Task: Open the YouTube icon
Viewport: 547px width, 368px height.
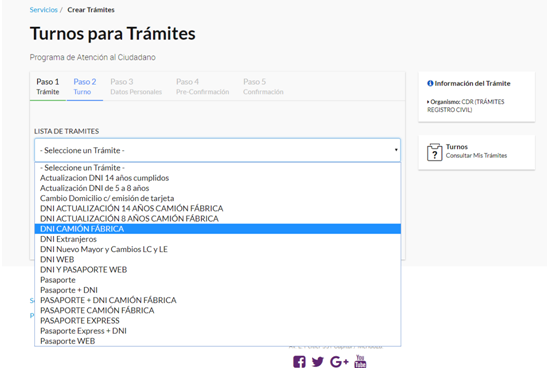Action: (360, 361)
